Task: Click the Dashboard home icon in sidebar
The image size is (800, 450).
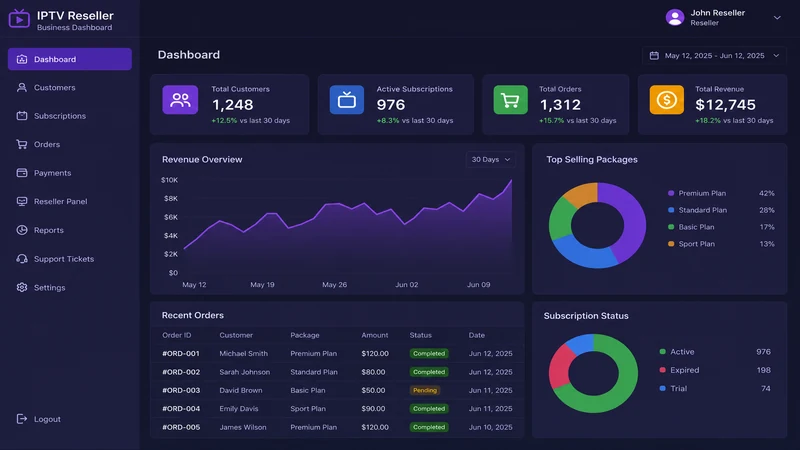Action: [21, 59]
